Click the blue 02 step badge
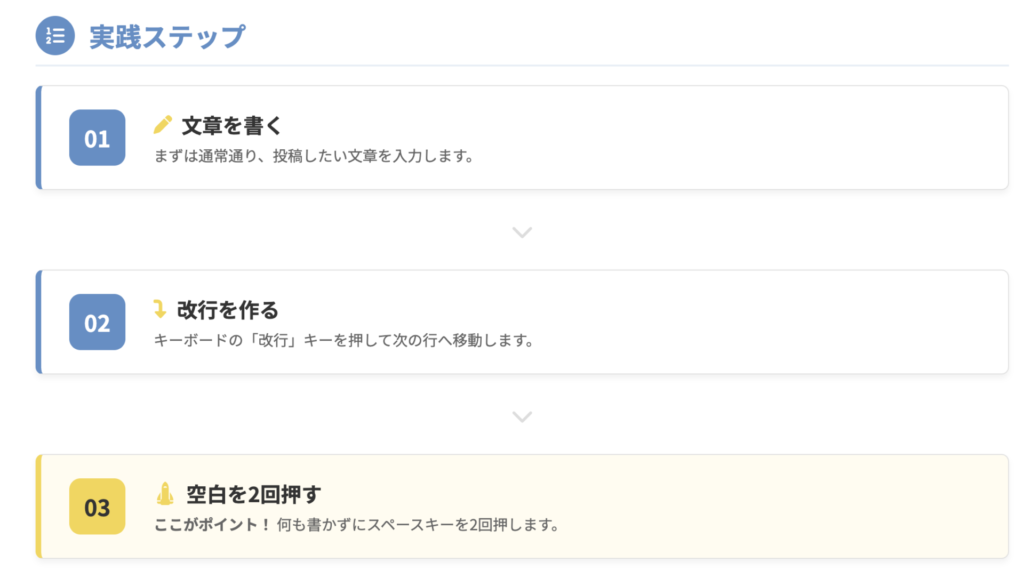This screenshot has height=586, width=1024. [97, 322]
